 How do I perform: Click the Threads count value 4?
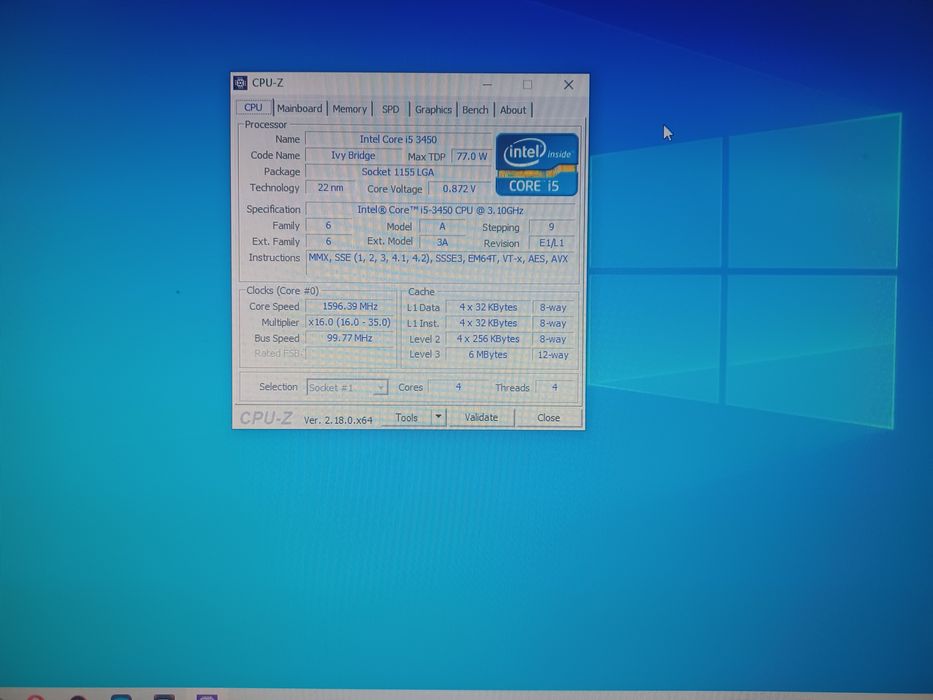coord(555,388)
